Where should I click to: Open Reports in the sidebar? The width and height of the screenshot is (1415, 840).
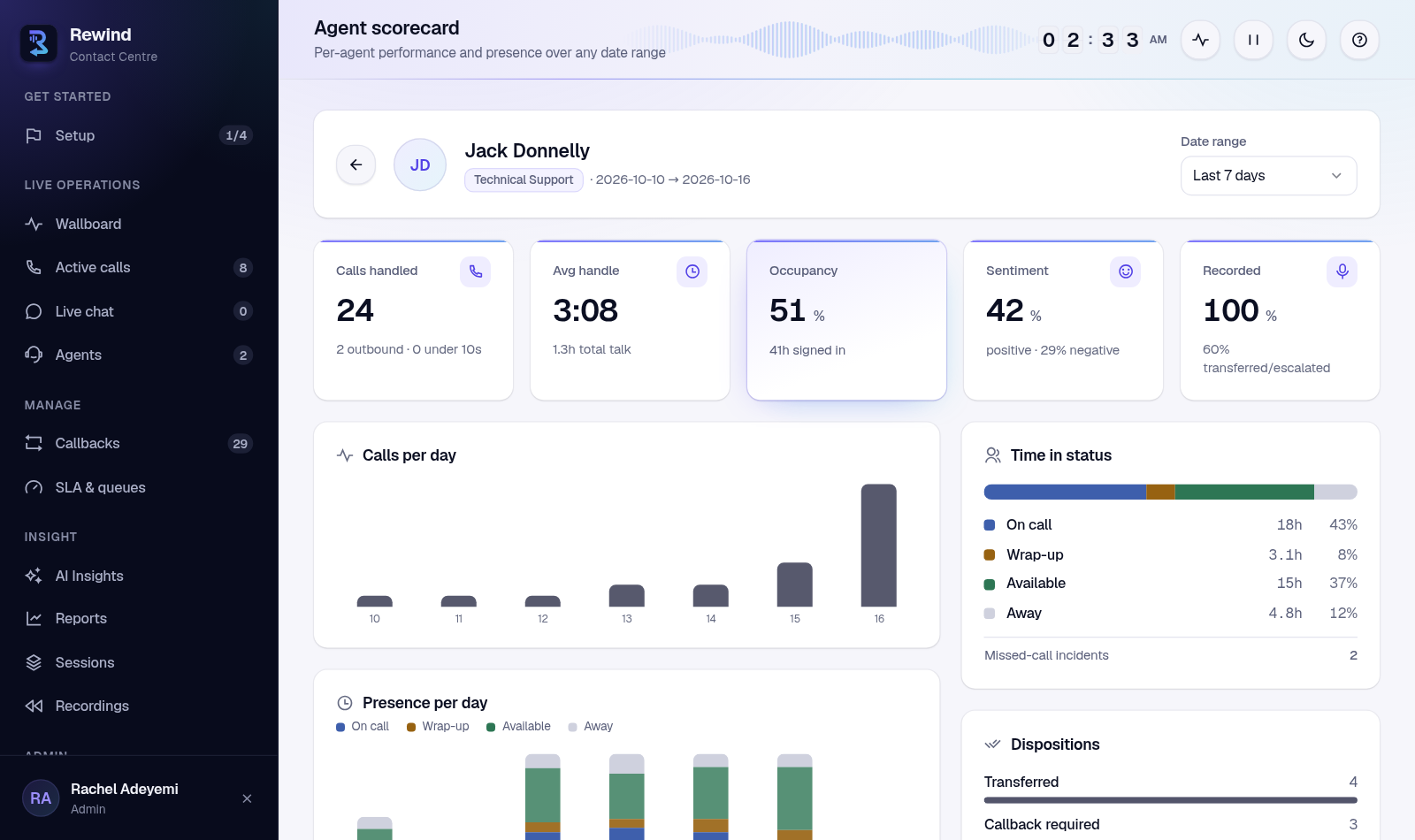[x=139, y=618]
